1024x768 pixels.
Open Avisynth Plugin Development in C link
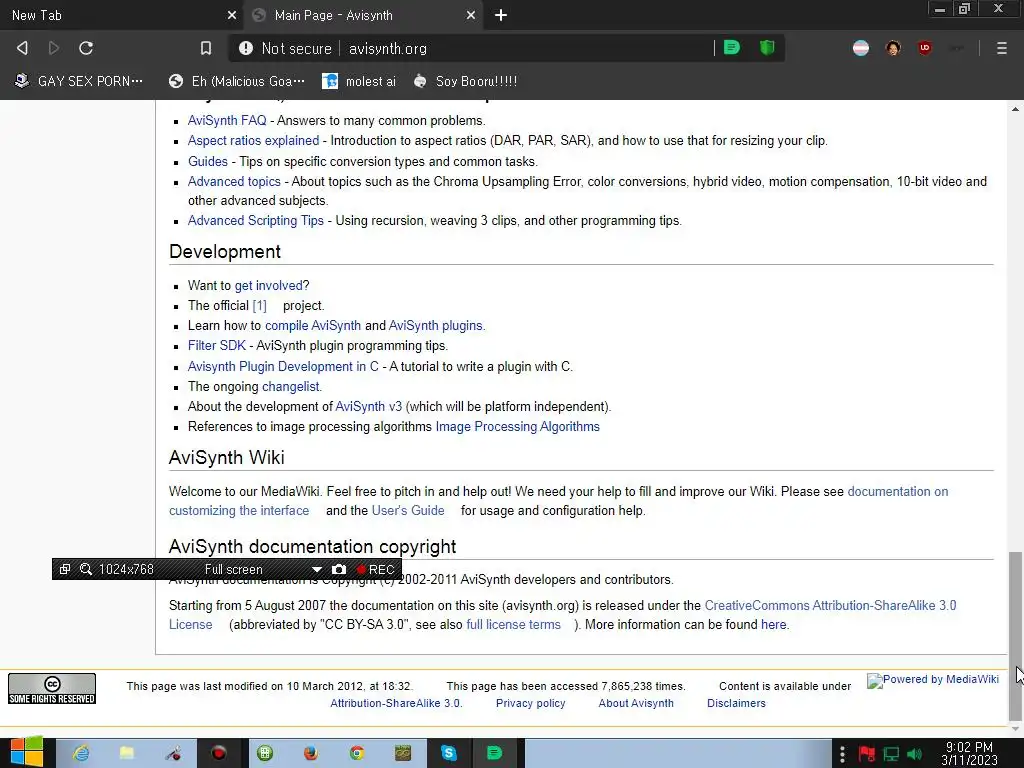pyautogui.click(x=283, y=366)
